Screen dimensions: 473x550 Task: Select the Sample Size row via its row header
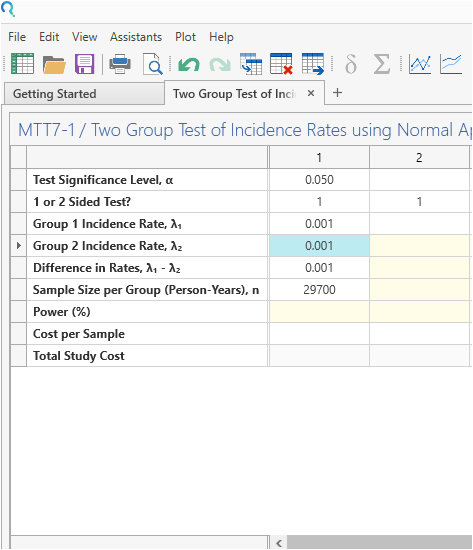coord(19,290)
